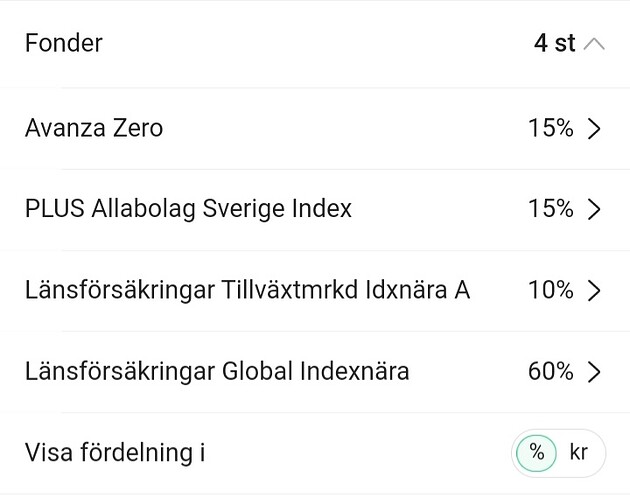Collapse the Fonder section with the up chevron

point(594,44)
